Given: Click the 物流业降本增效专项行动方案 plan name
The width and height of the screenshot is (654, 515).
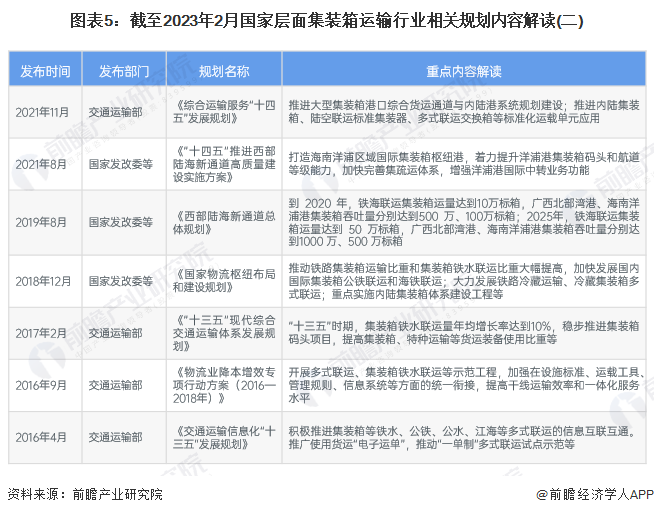Looking at the screenshot, I should tap(224, 385).
